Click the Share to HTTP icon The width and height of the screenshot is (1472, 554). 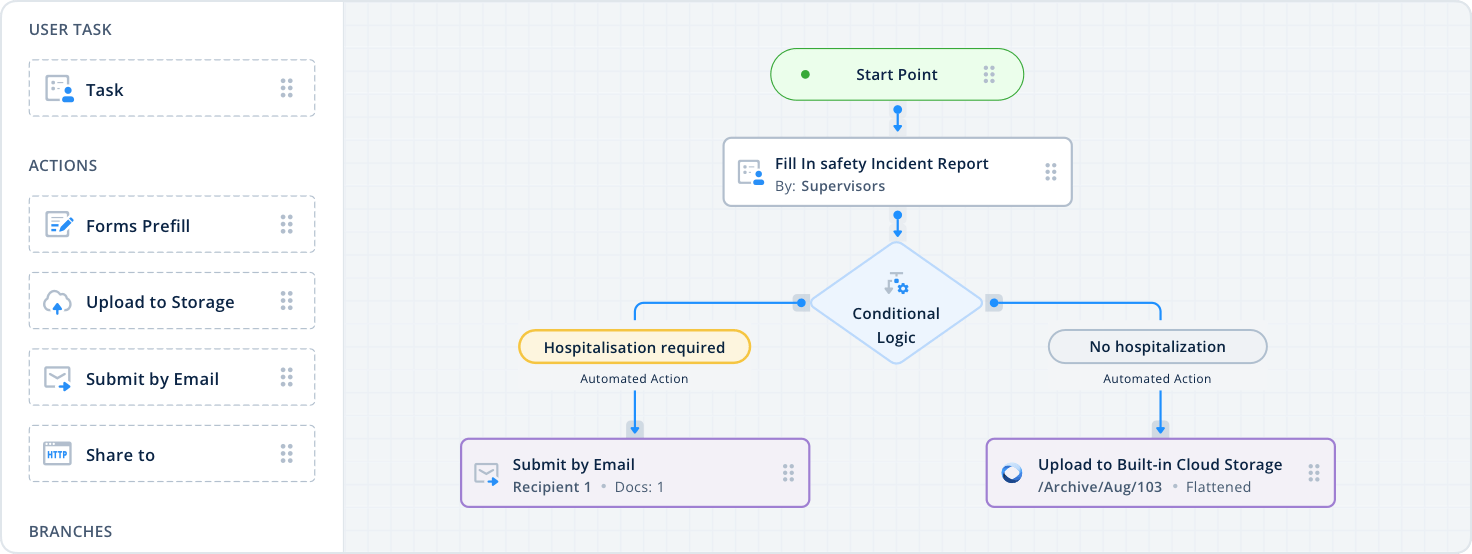[58, 455]
